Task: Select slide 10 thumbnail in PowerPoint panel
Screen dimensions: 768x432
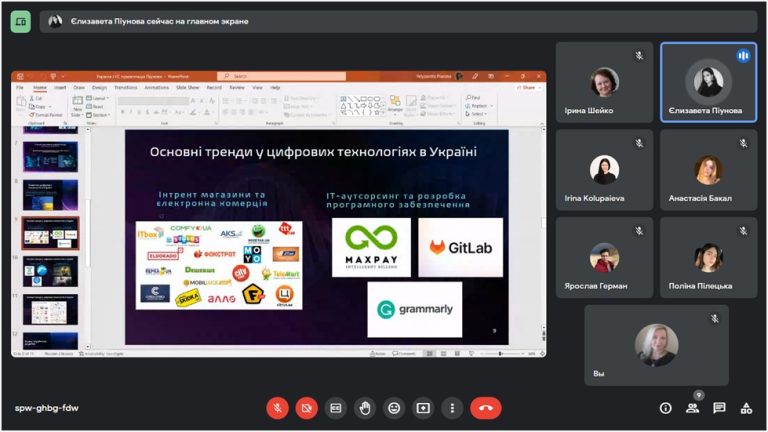Action: 50,271
